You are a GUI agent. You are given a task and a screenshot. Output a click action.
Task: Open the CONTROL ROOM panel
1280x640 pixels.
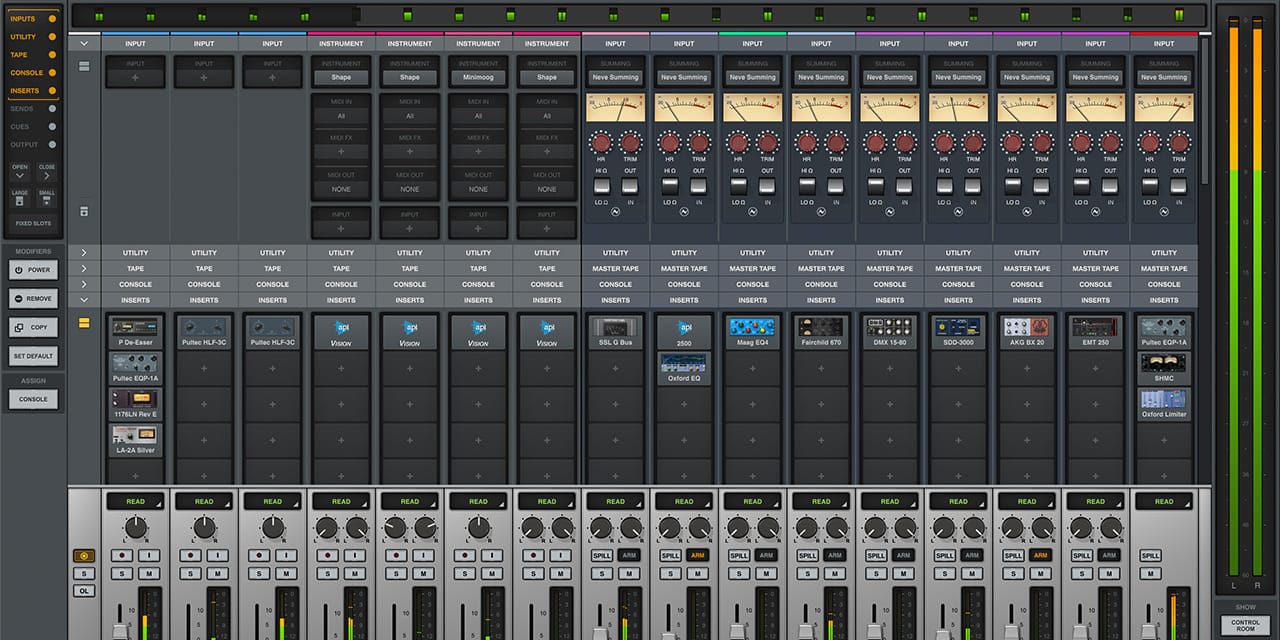click(x=1246, y=625)
